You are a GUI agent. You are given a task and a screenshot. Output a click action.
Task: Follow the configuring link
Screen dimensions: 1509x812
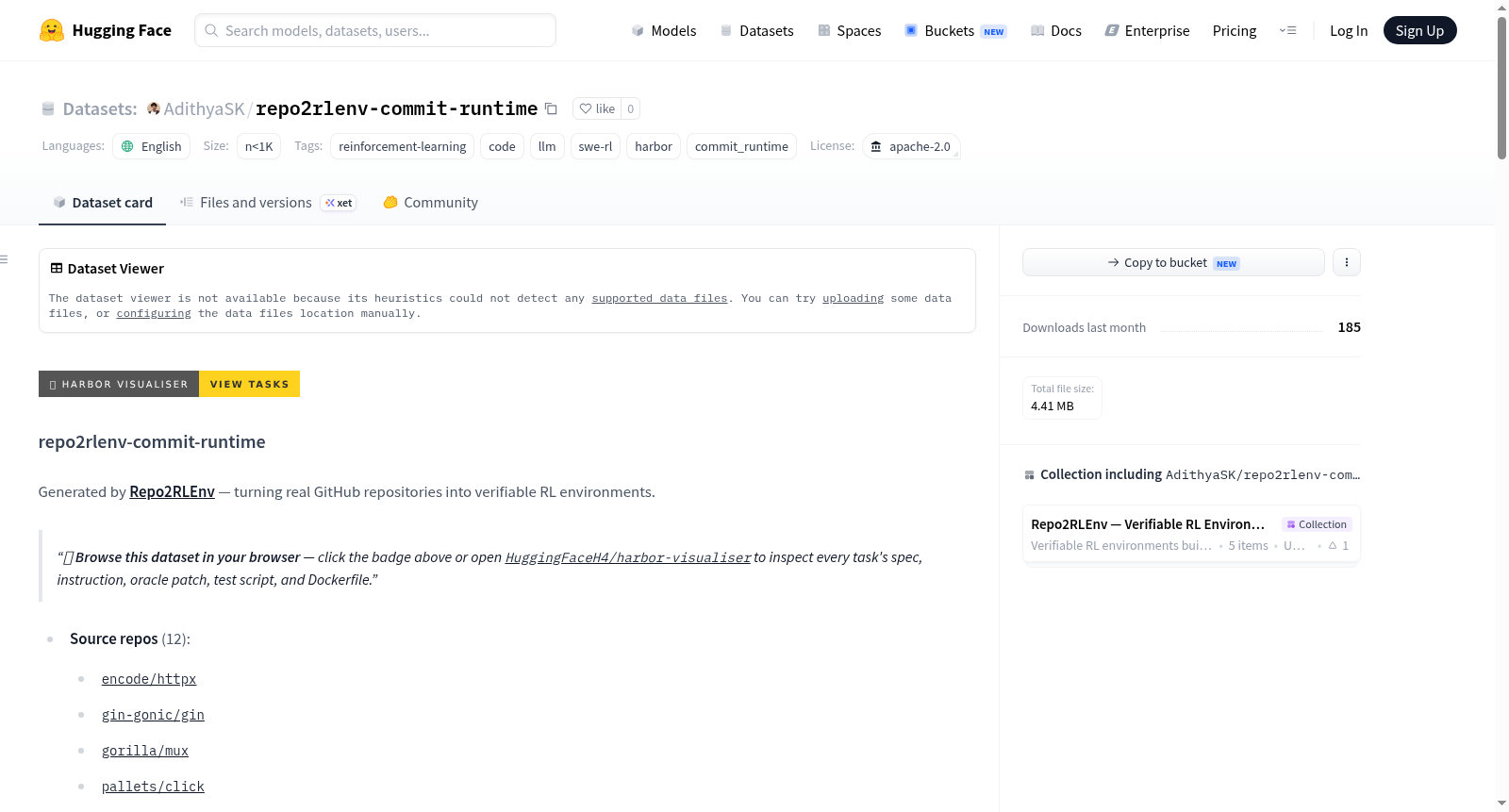click(x=154, y=313)
